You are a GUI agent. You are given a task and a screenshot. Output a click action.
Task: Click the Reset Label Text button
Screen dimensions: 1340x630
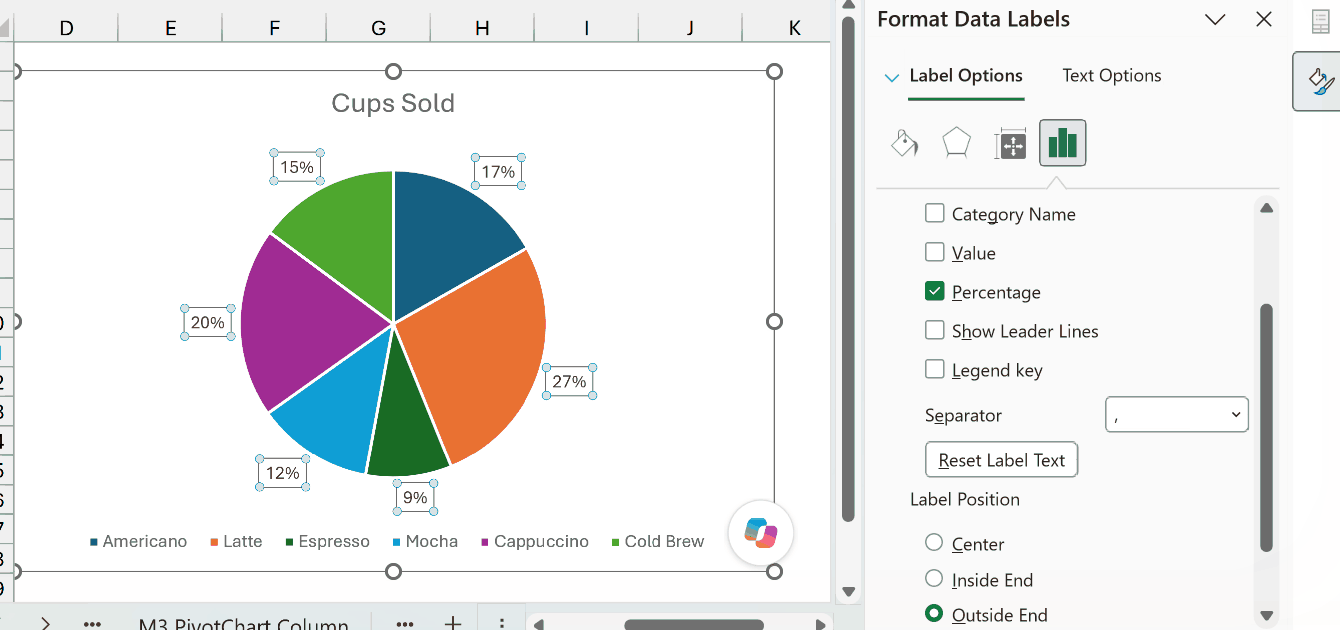tap(1002, 460)
